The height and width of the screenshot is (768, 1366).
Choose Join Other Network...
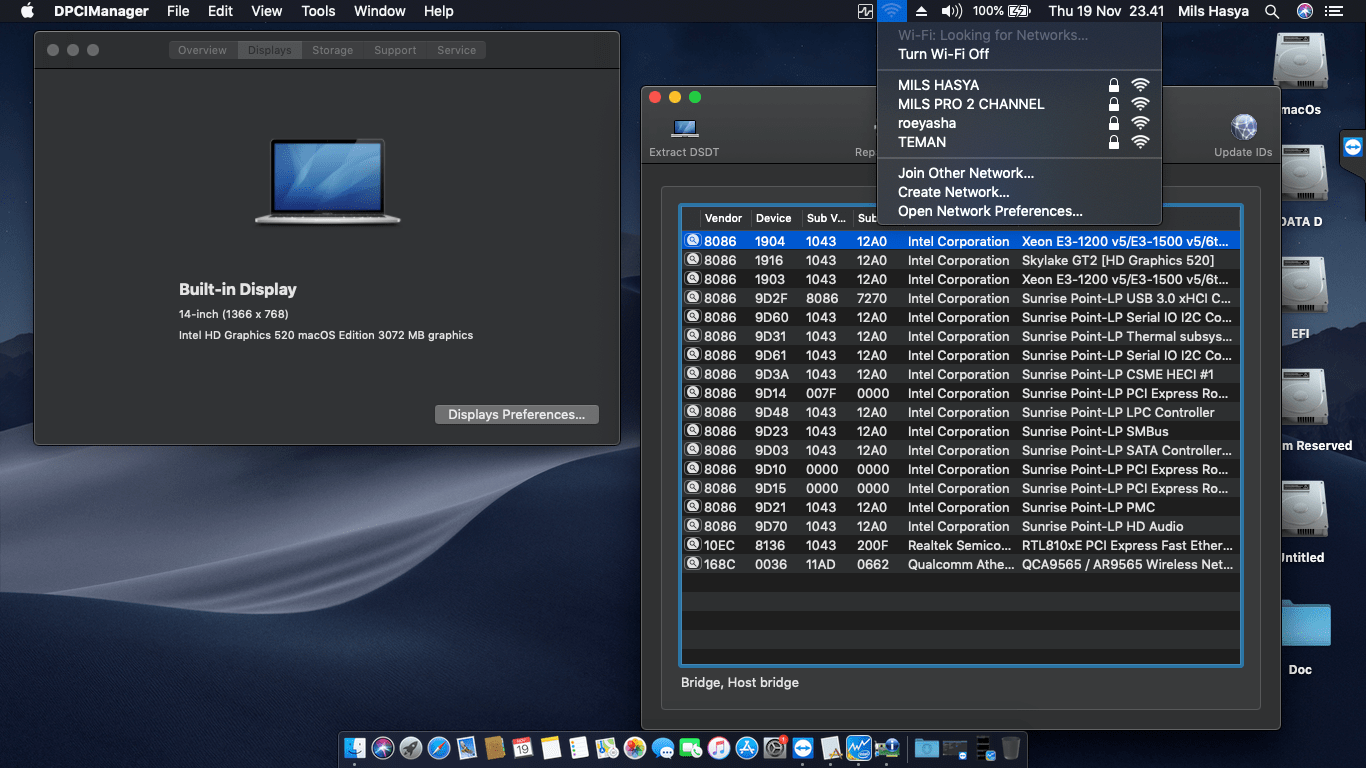[x=1019, y=173]
